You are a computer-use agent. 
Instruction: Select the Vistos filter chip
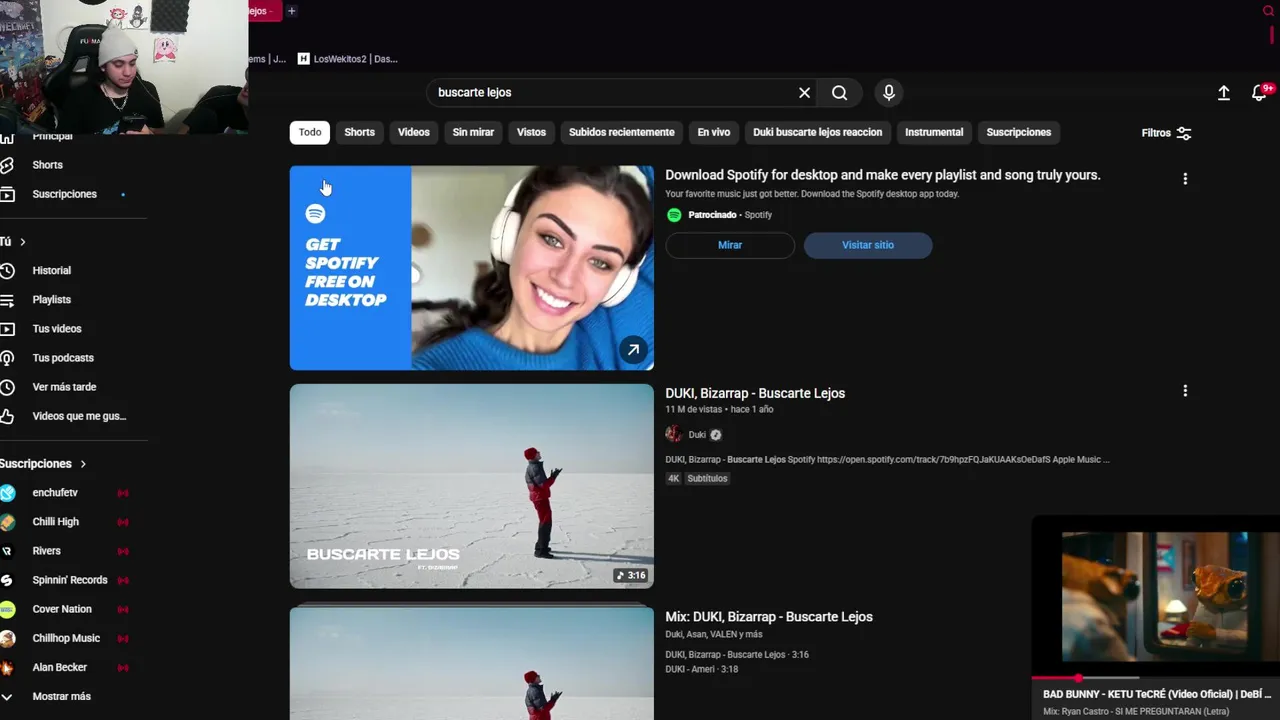(x=531, y=132)
